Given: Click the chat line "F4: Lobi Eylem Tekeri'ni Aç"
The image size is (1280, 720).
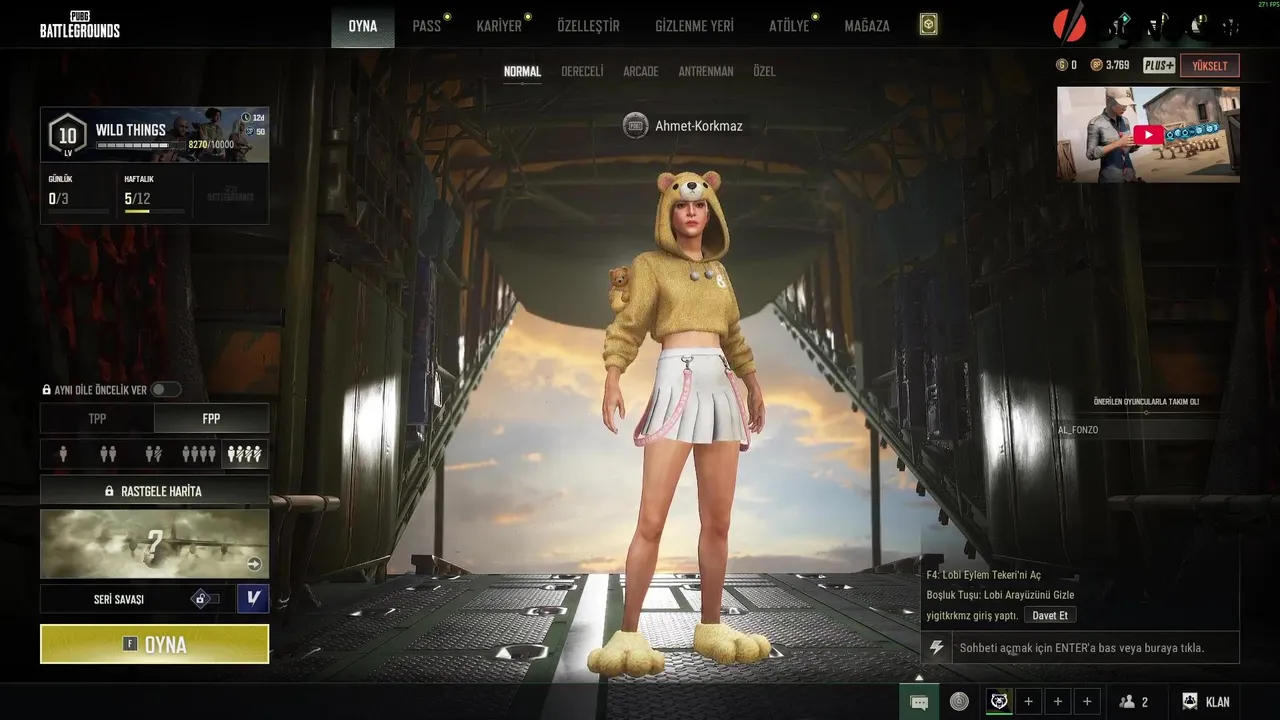Looking at the screenshot, I should point(984,575).
